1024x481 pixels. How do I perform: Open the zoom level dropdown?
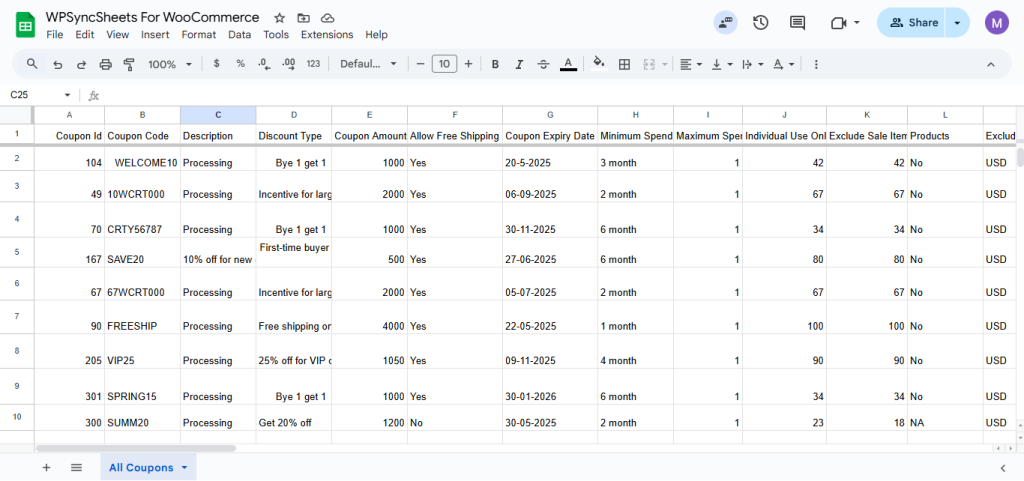[x=170, y=64]
